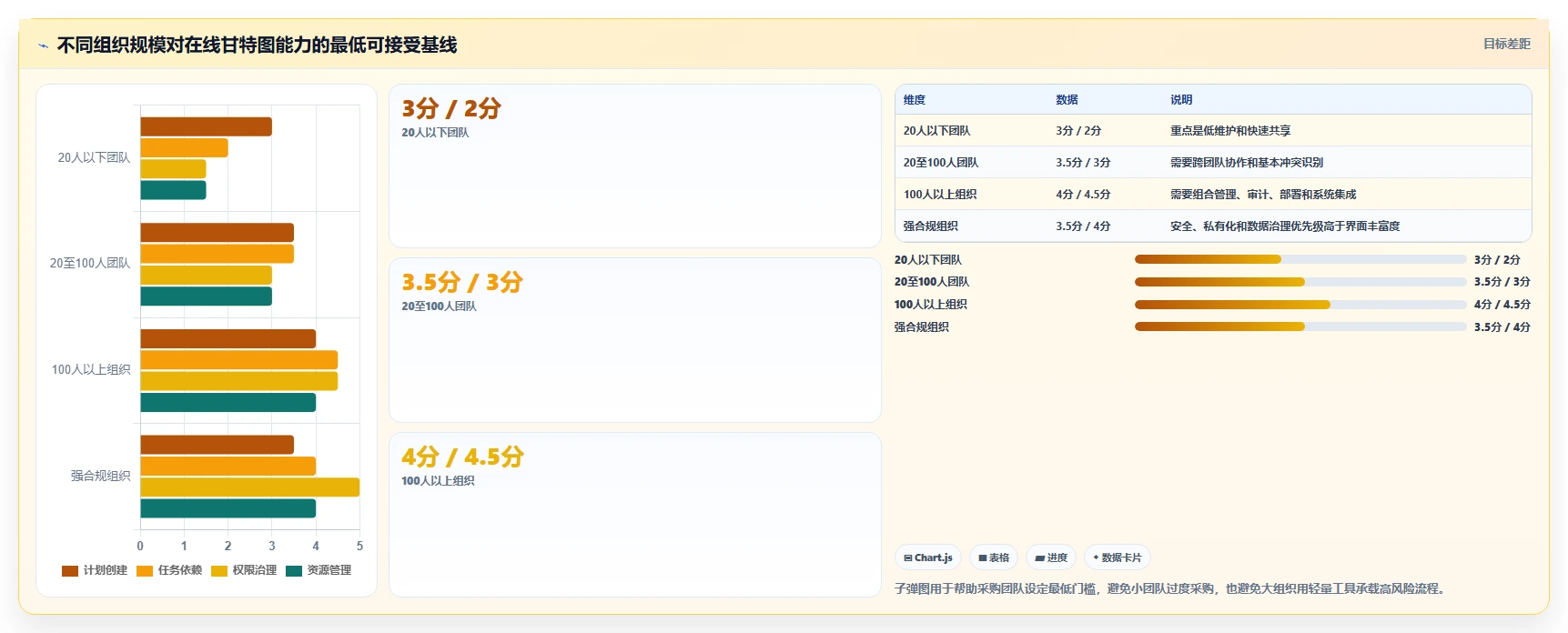
Task: Click the 目标差距 label in the header
Action: pyautogui.click(x=1507, y=44)
